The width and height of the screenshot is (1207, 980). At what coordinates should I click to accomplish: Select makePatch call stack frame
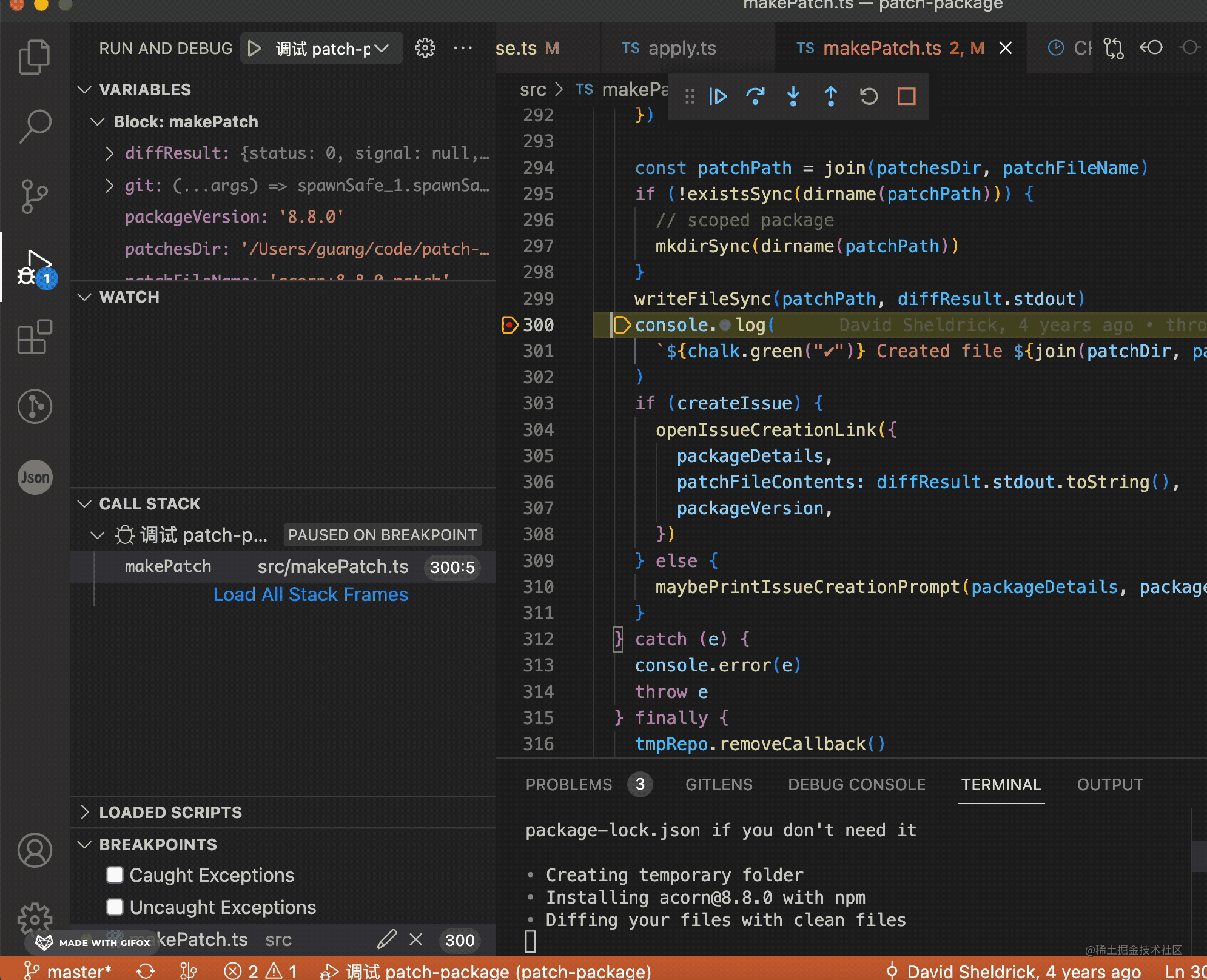[x=169, y=567]
